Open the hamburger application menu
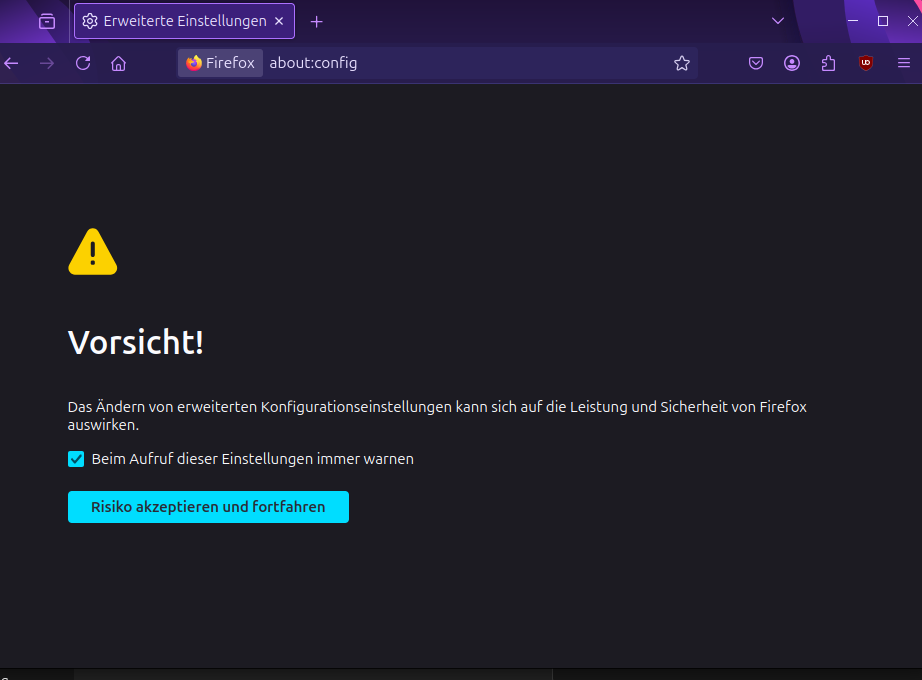Image resolution: width=922 pixels, height=680 pixels. pyautogui.click(x=904, y=63)
